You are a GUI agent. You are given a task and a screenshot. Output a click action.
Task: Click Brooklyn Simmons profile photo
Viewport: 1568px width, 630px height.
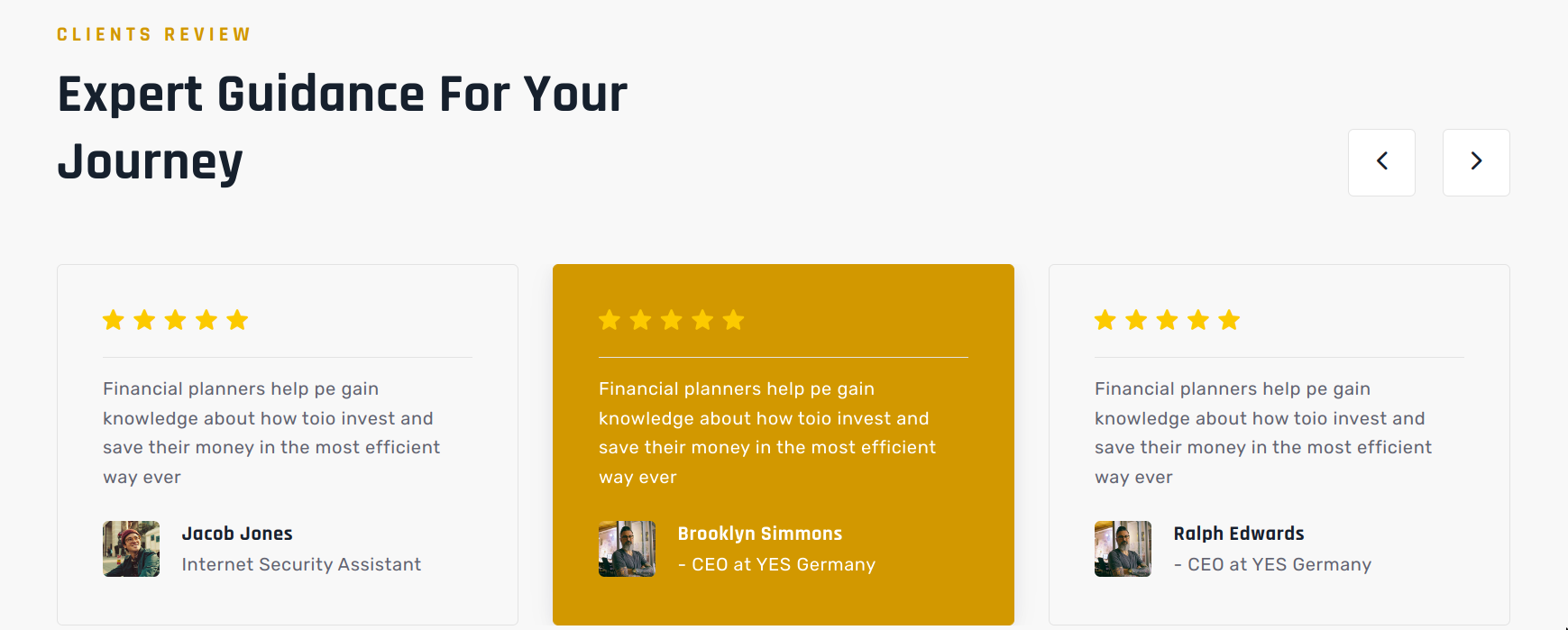(628, 549)
